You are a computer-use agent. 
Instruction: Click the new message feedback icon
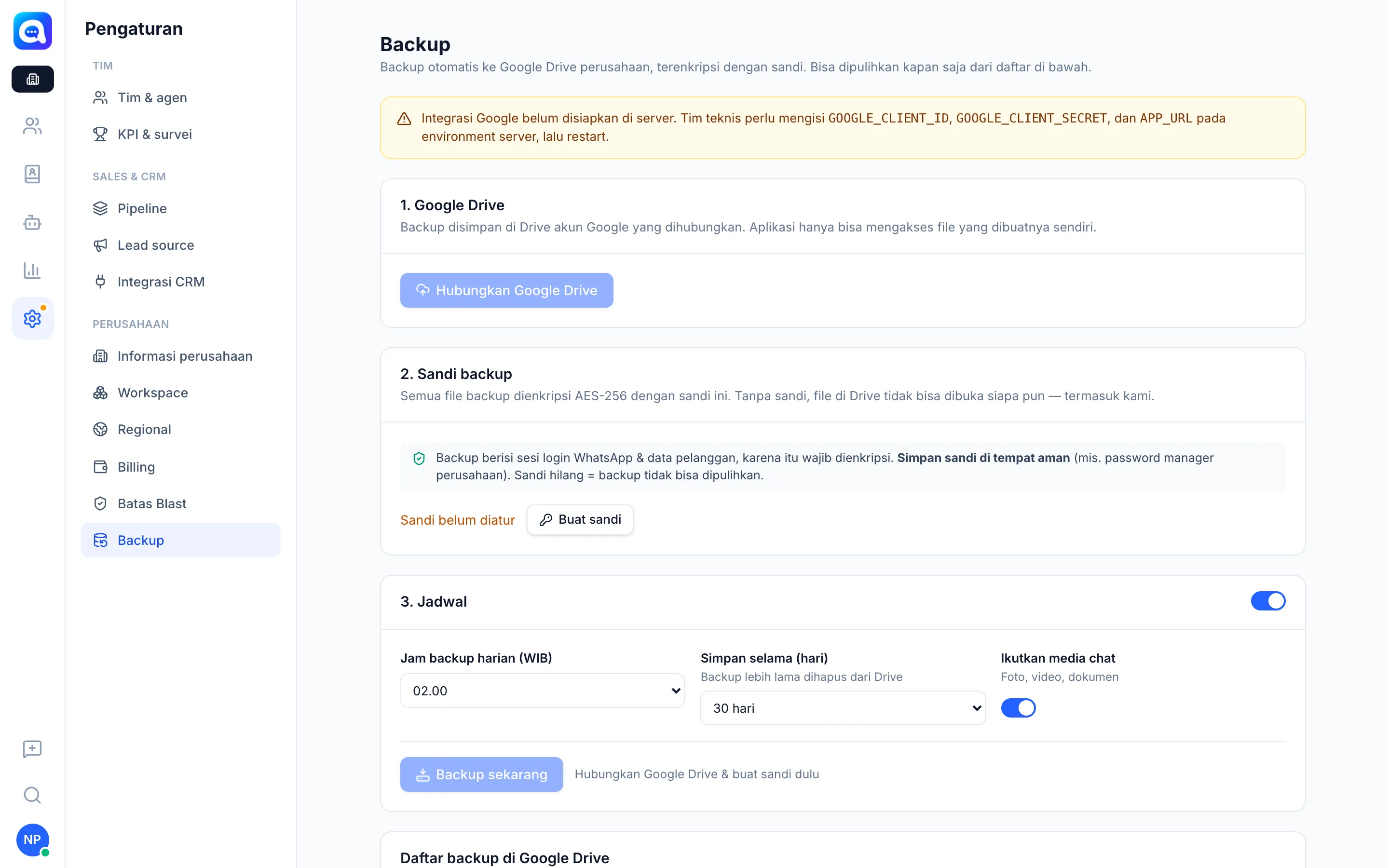(x=33, y=748)
